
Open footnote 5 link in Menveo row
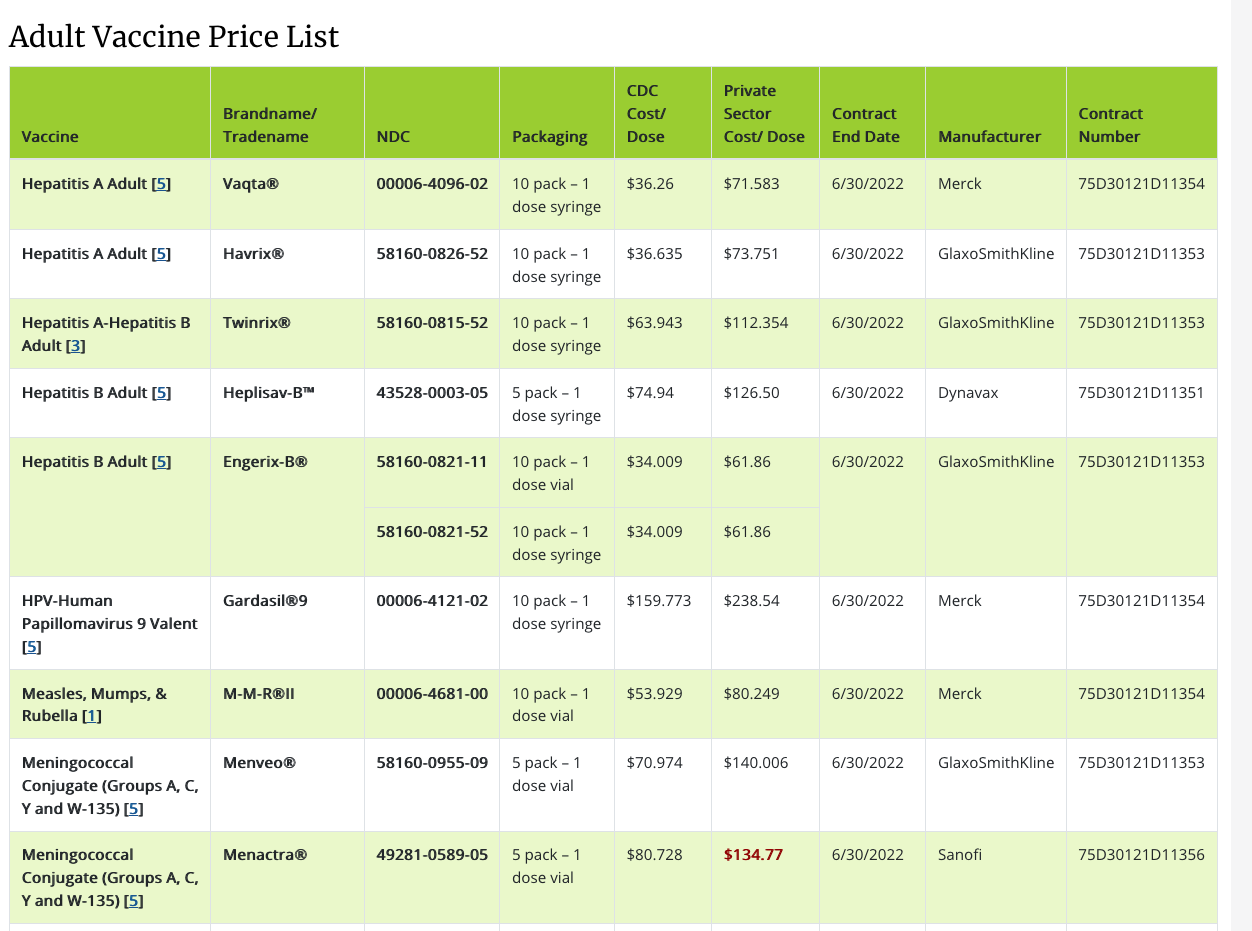pos(133,809)
